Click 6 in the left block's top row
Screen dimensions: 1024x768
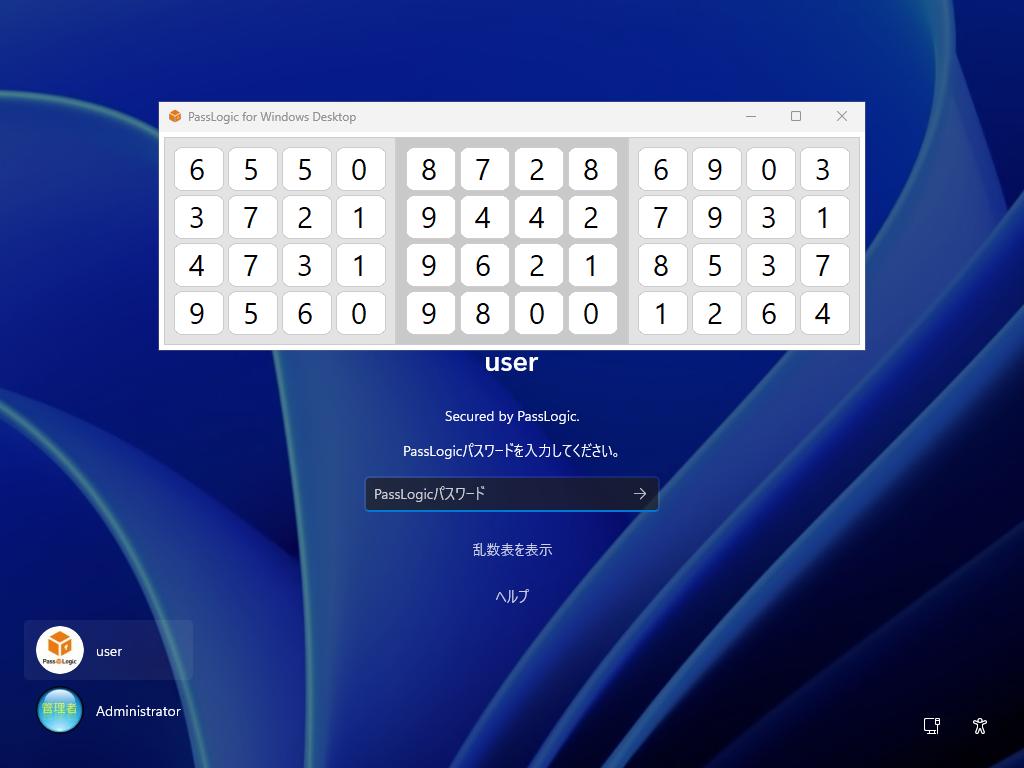(199, 170)
